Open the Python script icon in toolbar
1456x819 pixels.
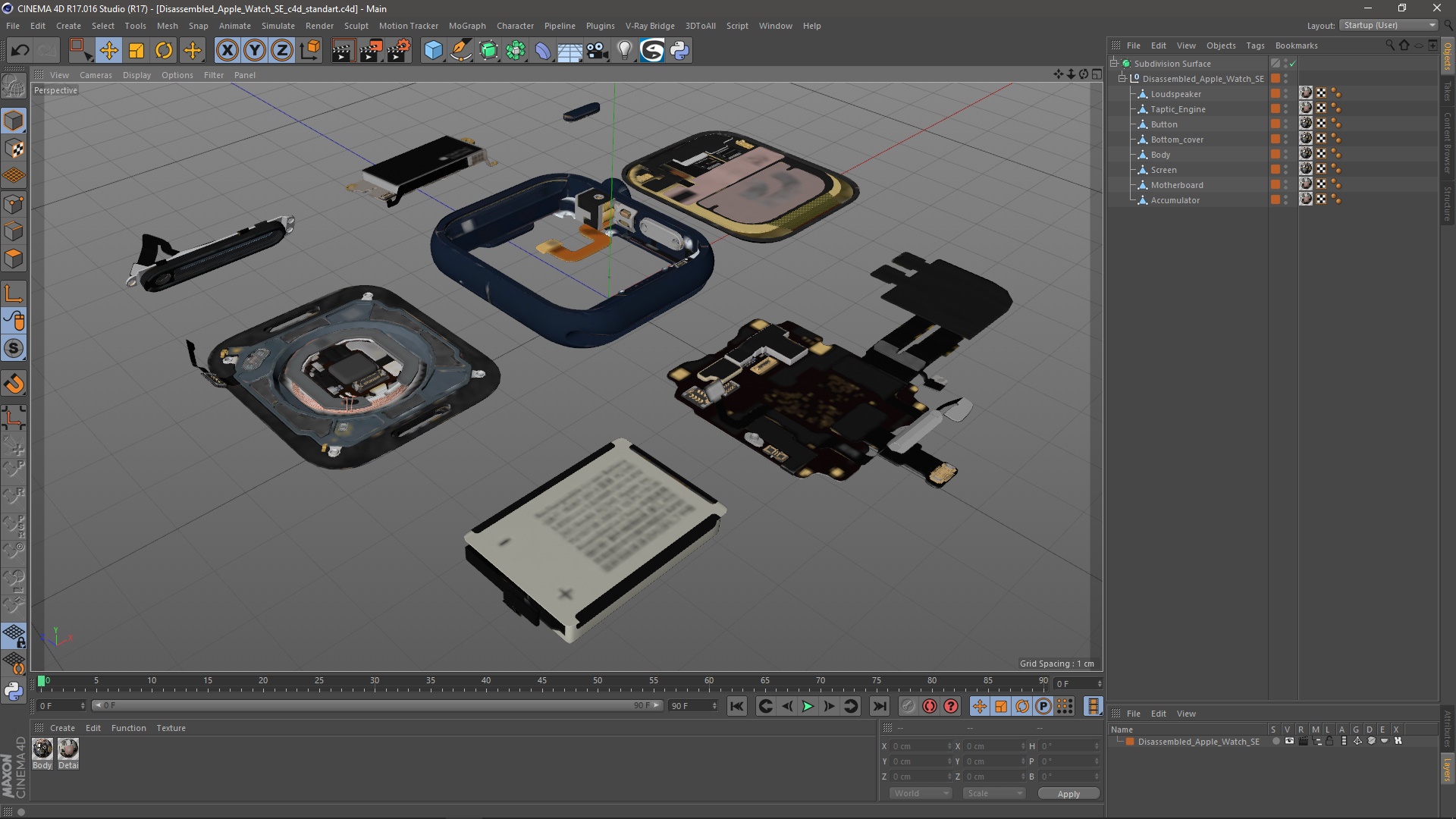(679, 51)
